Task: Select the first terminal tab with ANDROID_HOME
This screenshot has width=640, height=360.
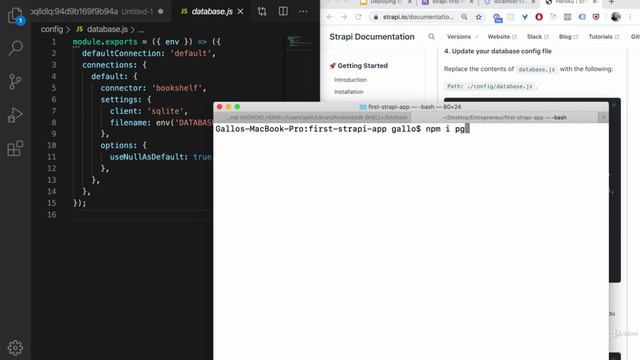Action: pos(312,118)
